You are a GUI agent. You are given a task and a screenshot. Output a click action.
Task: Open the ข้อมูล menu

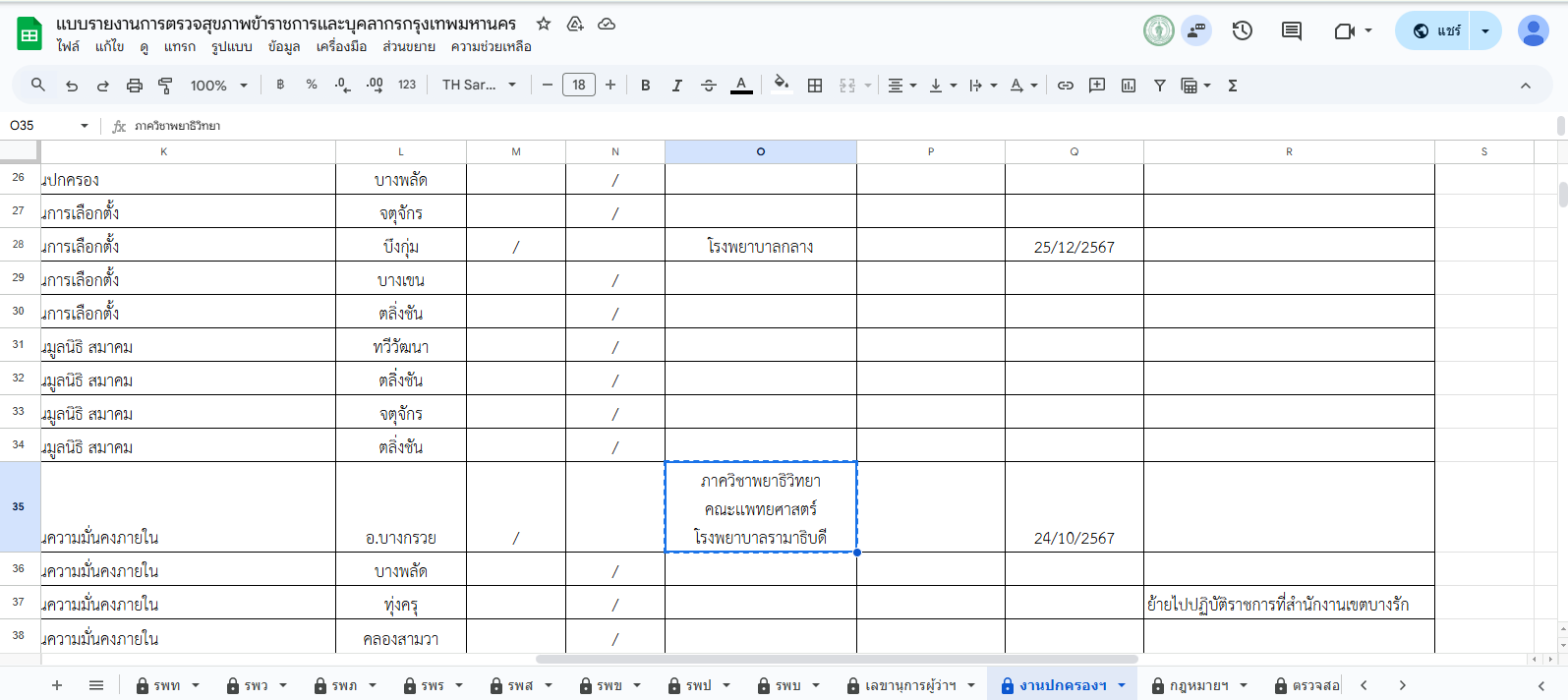click(283, 46)
